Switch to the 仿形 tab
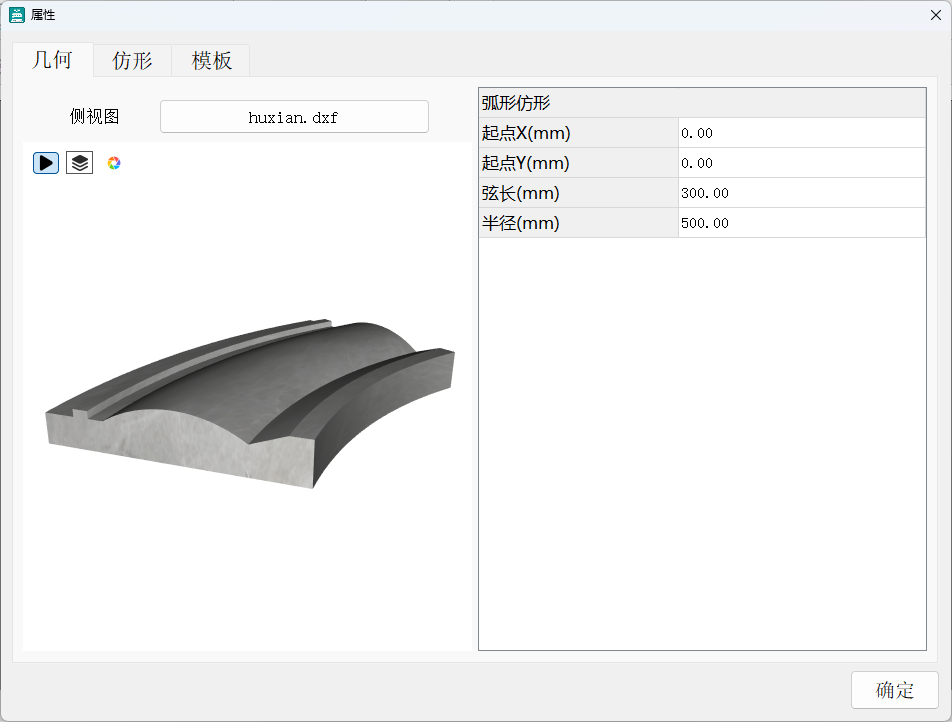952x722 pixels. [x=131, y=60]
